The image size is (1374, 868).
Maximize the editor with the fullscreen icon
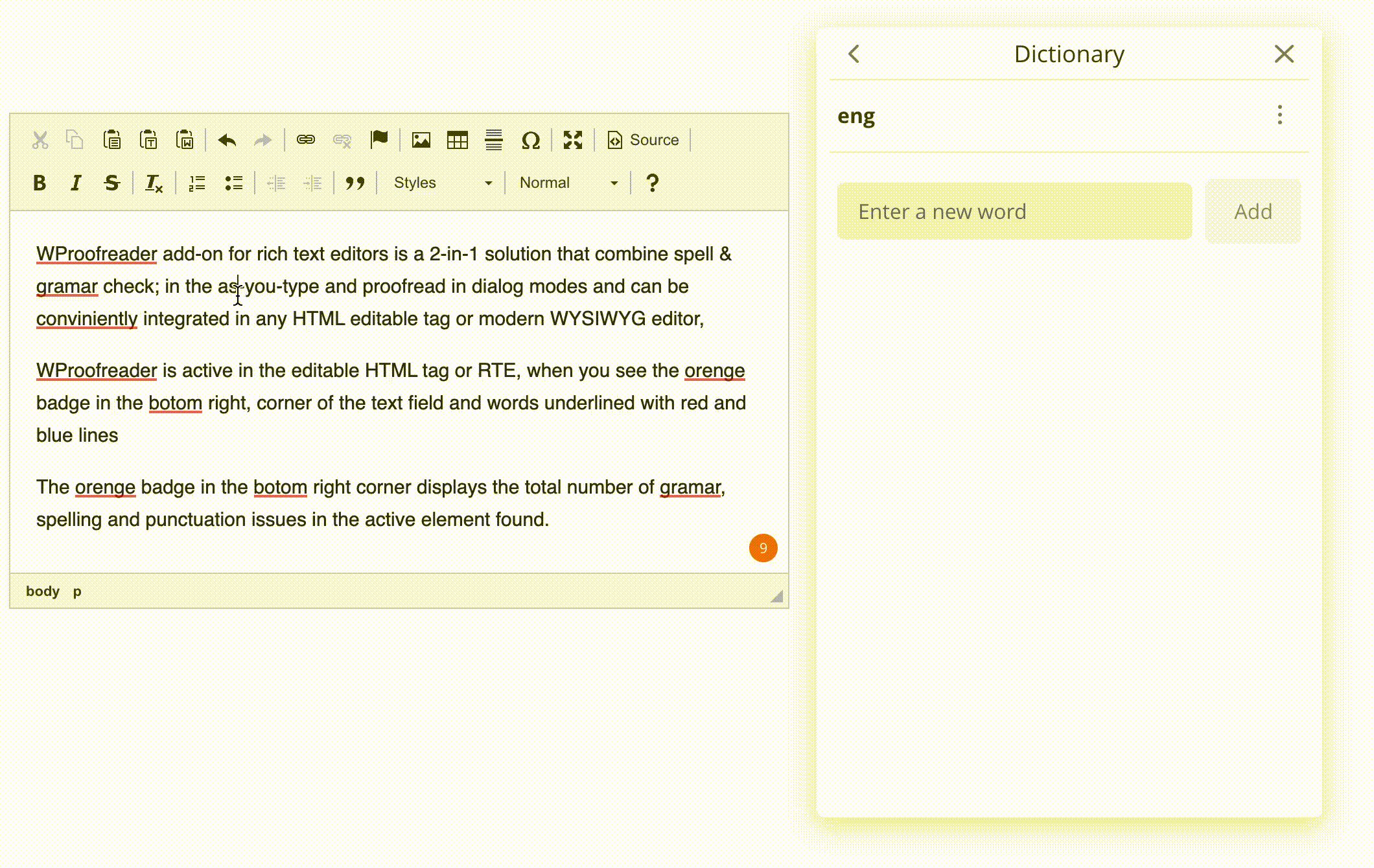coord(573,140)
